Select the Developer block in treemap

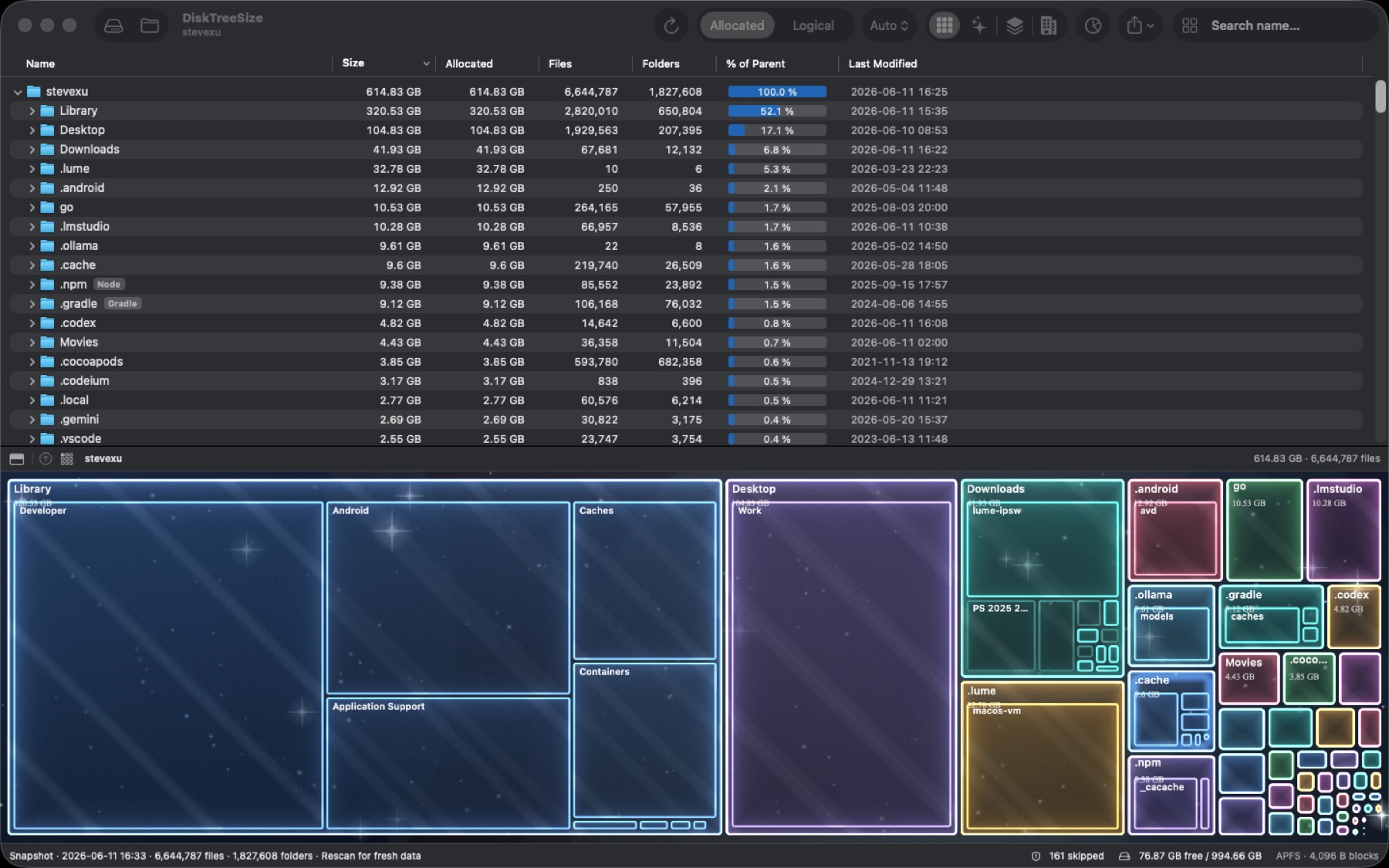[x=167, y=666]
